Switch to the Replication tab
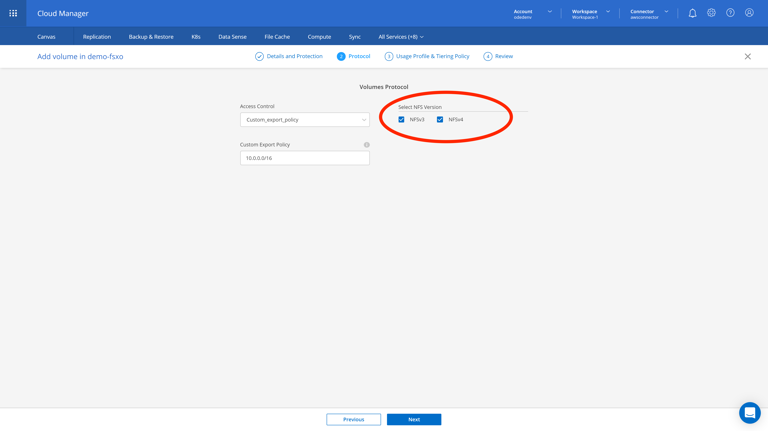 (97, 37)
